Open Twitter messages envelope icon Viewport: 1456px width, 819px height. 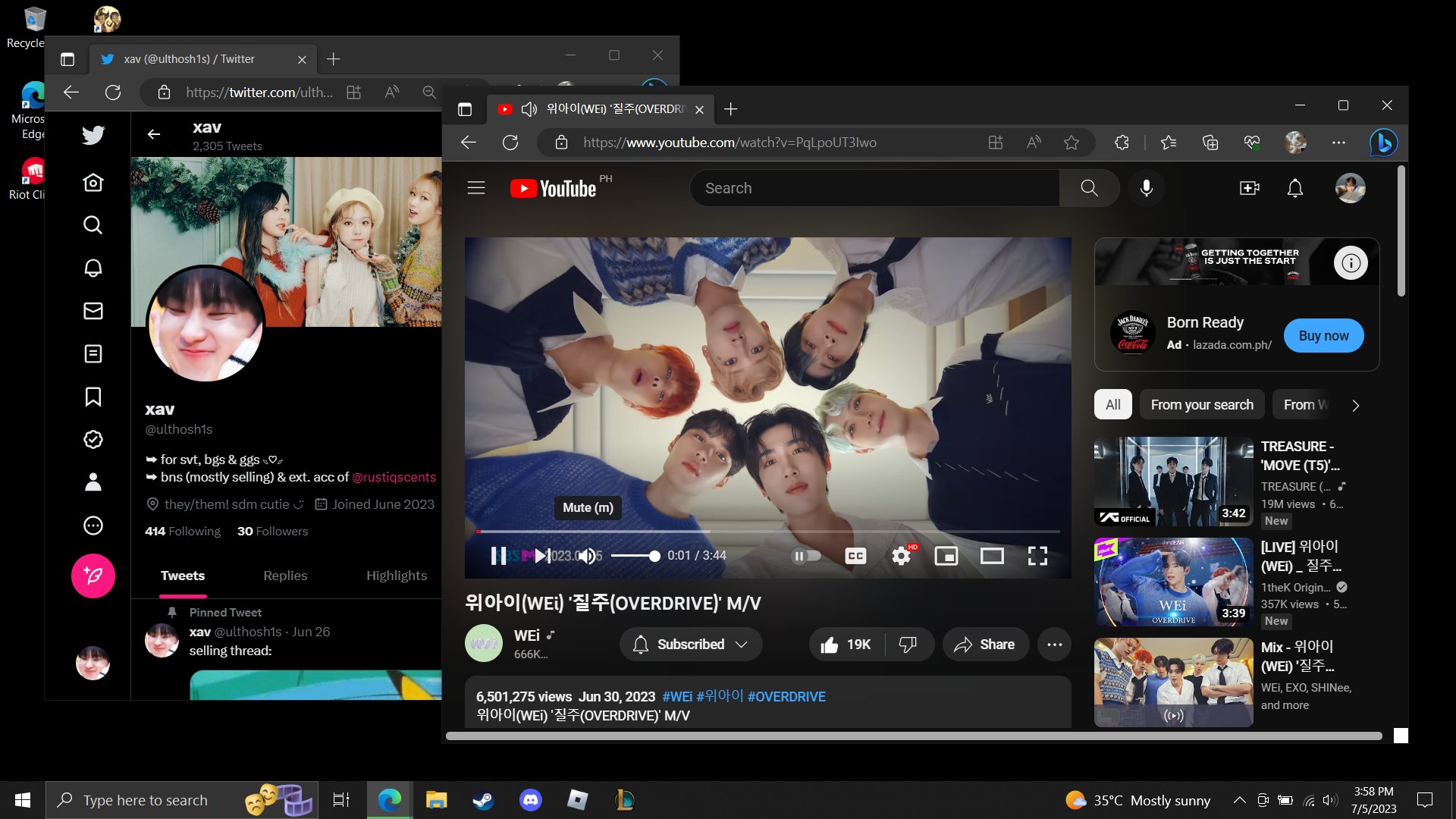pos(93,311)
